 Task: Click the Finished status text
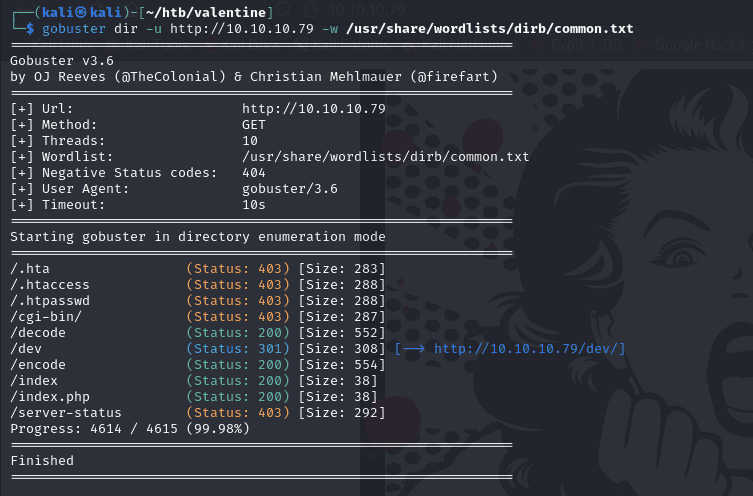click(42, 460)
